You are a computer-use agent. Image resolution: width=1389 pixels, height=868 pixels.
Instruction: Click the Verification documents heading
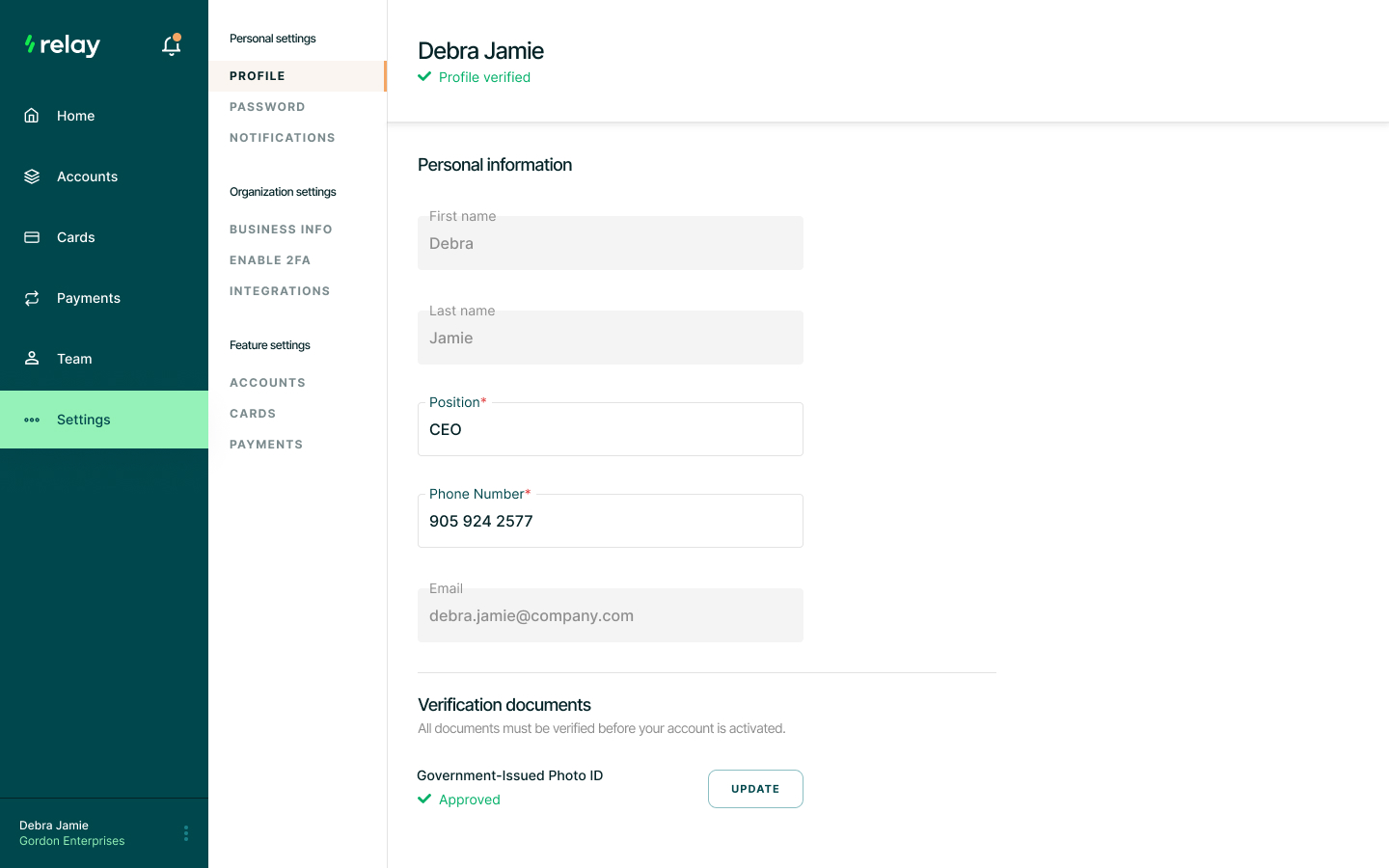point(504,705)
